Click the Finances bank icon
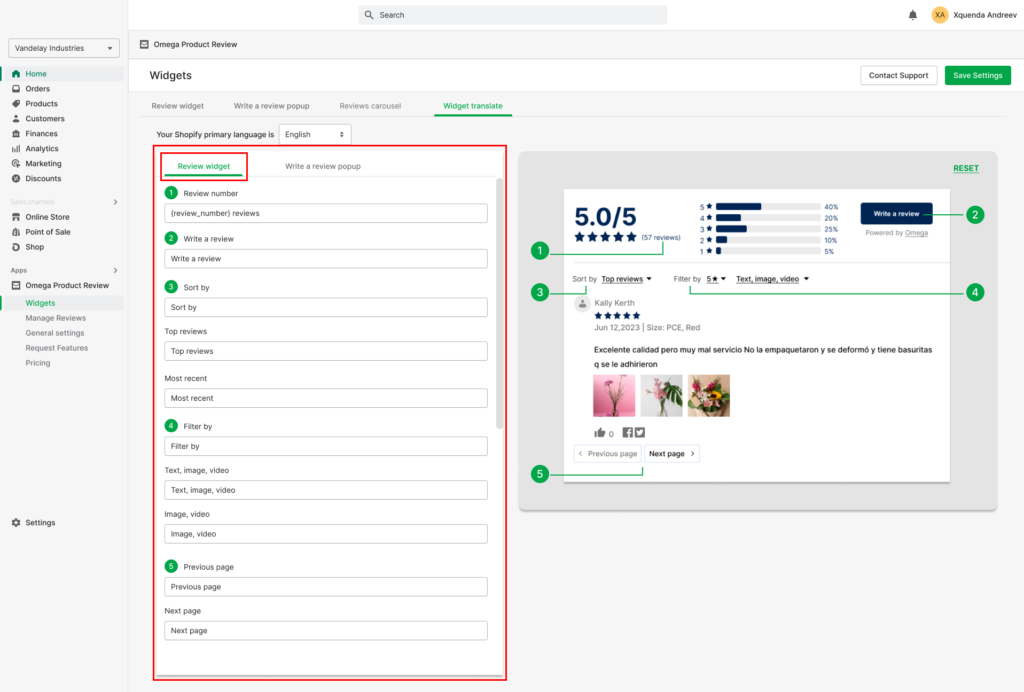1024x692 pixels. pyautogui.click(x=16, y=134)
